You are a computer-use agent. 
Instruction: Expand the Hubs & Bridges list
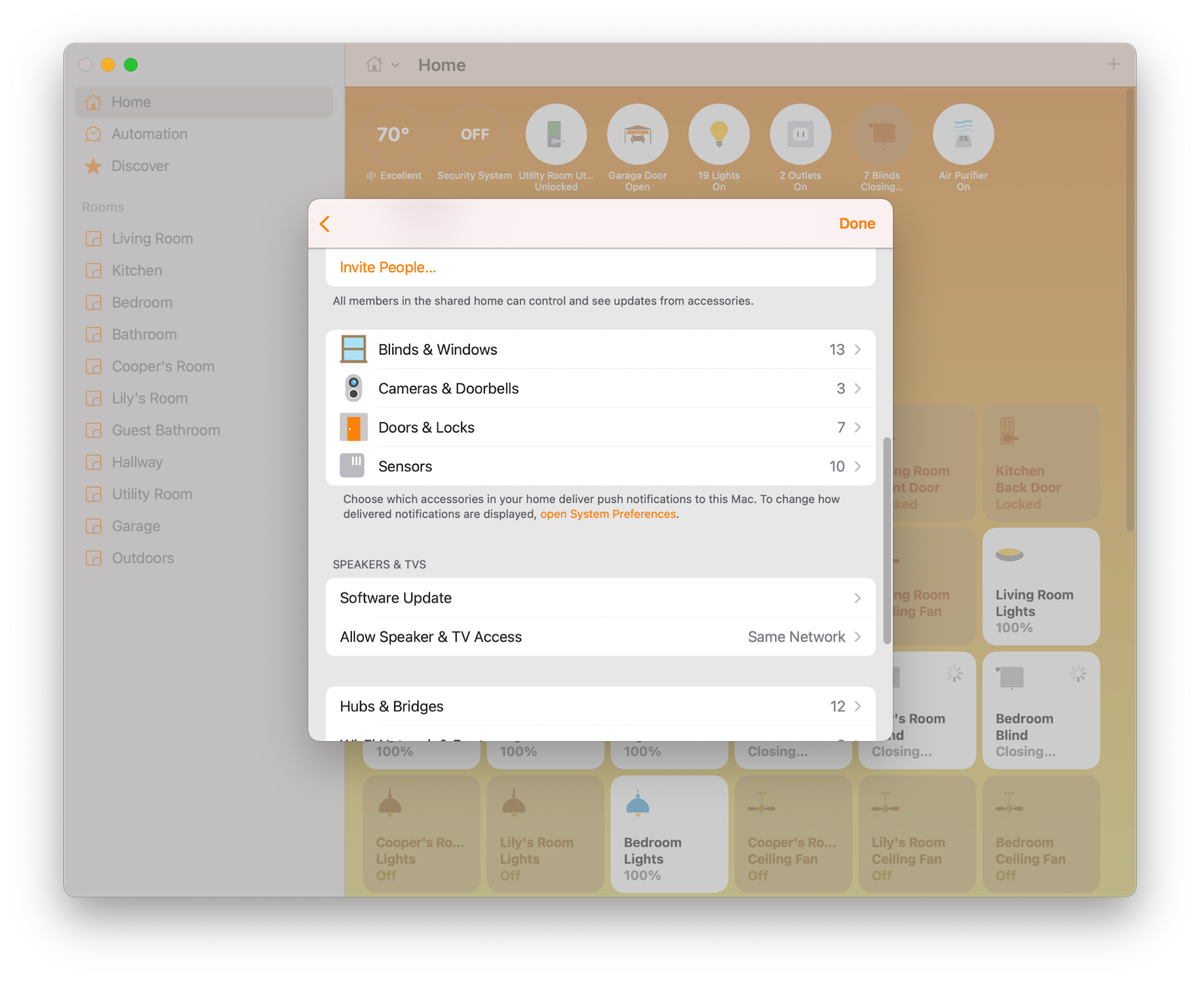pos(600,706)
